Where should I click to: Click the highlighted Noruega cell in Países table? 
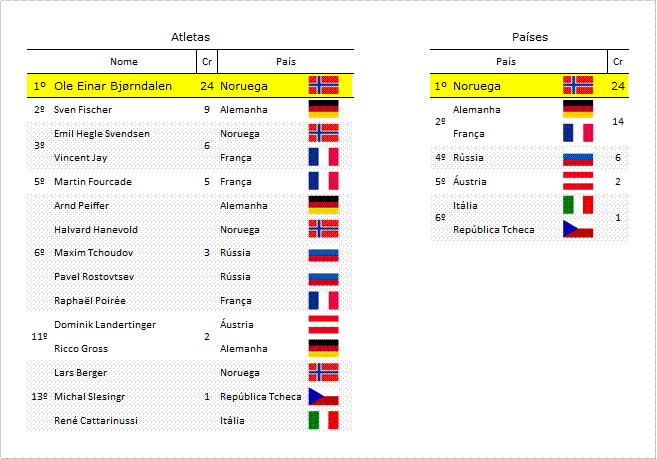(x=477, y=86)
